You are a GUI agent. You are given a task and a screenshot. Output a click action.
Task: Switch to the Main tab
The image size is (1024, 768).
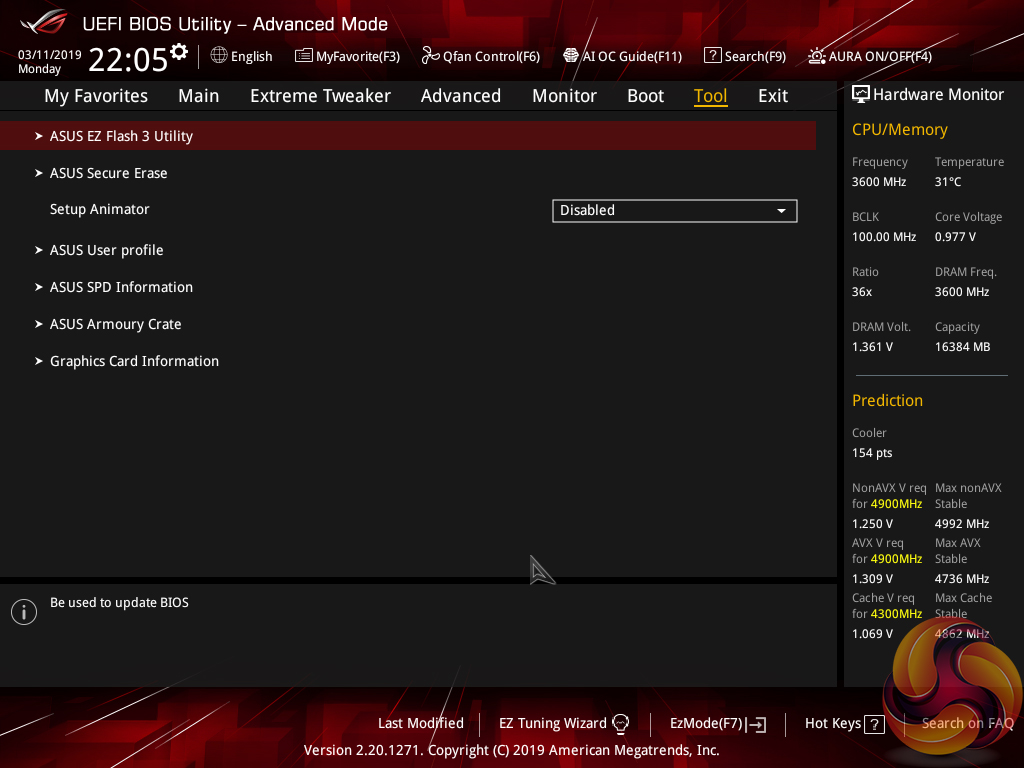pos(199,95)
